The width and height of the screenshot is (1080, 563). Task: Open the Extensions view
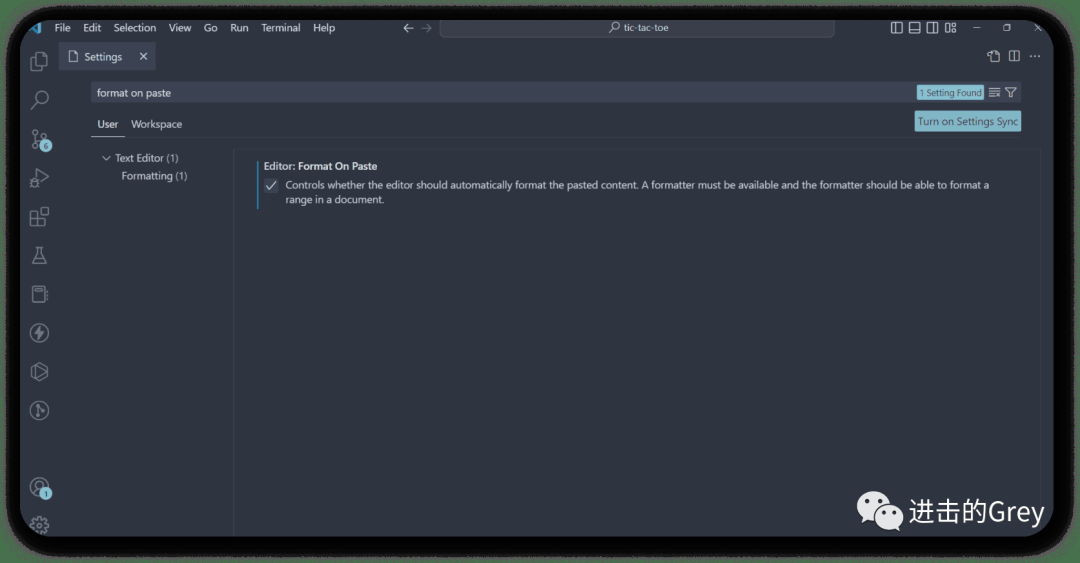click(39, 217)
